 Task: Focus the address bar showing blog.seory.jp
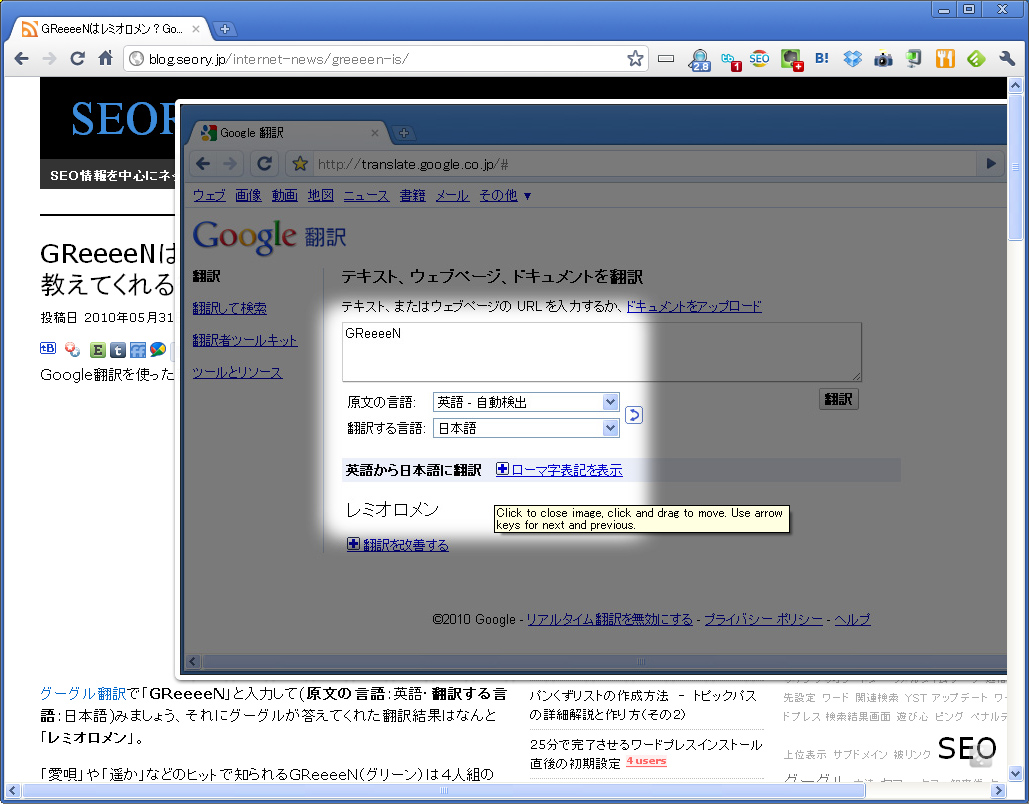(x=380, y=59)
